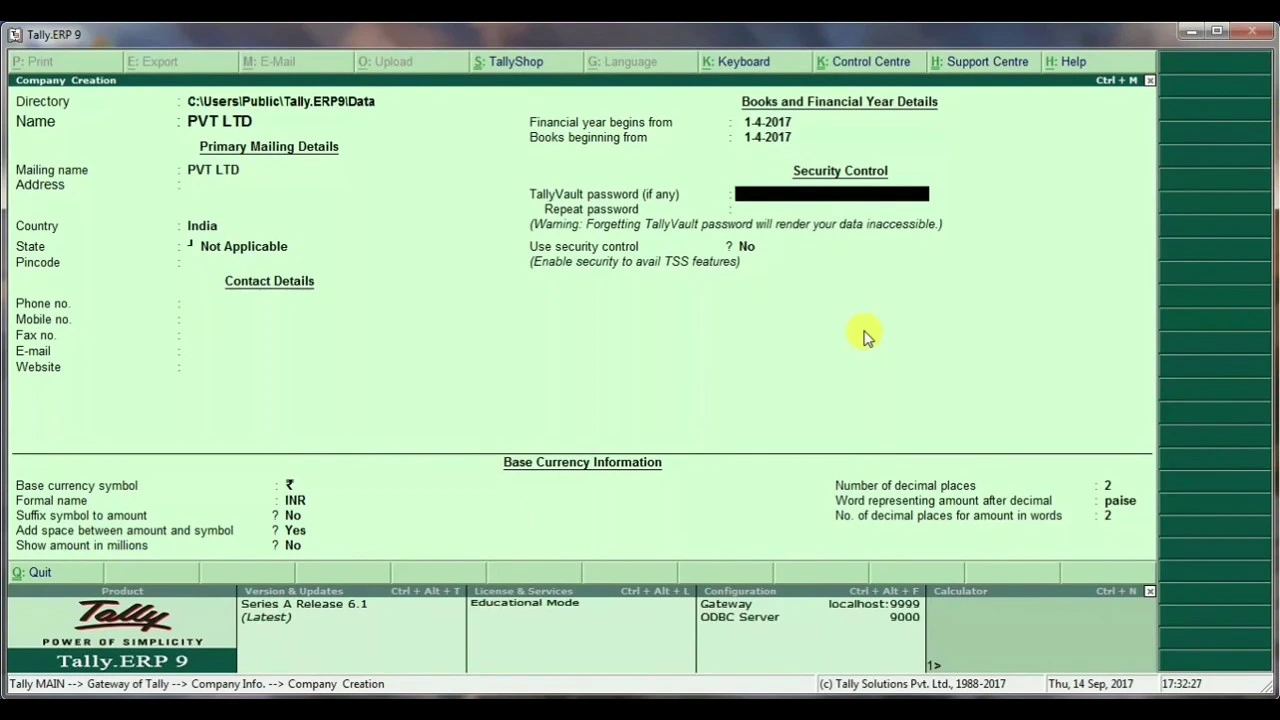Click the breadcrumb path Tally MAIN status text

pos(197,684)
